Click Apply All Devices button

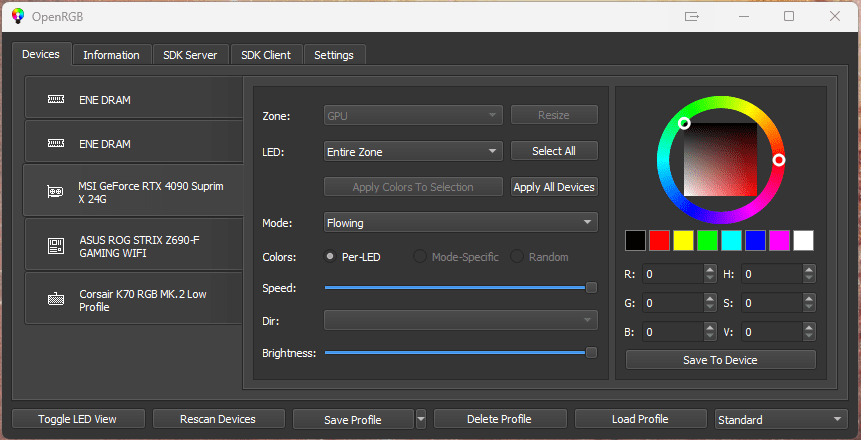click(x=554, y=187)
